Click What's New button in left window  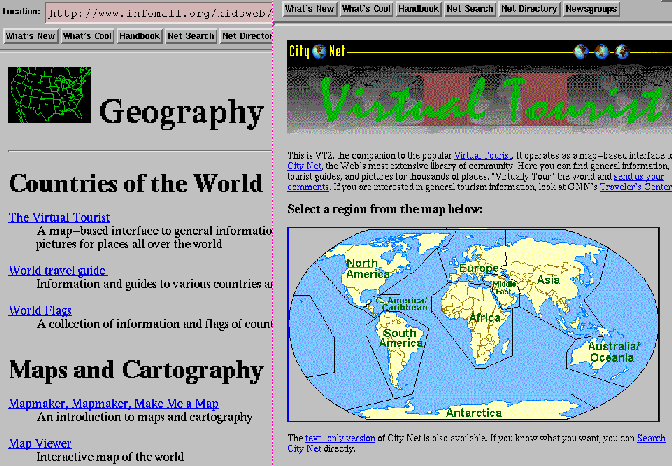click(x=30, y=36)
